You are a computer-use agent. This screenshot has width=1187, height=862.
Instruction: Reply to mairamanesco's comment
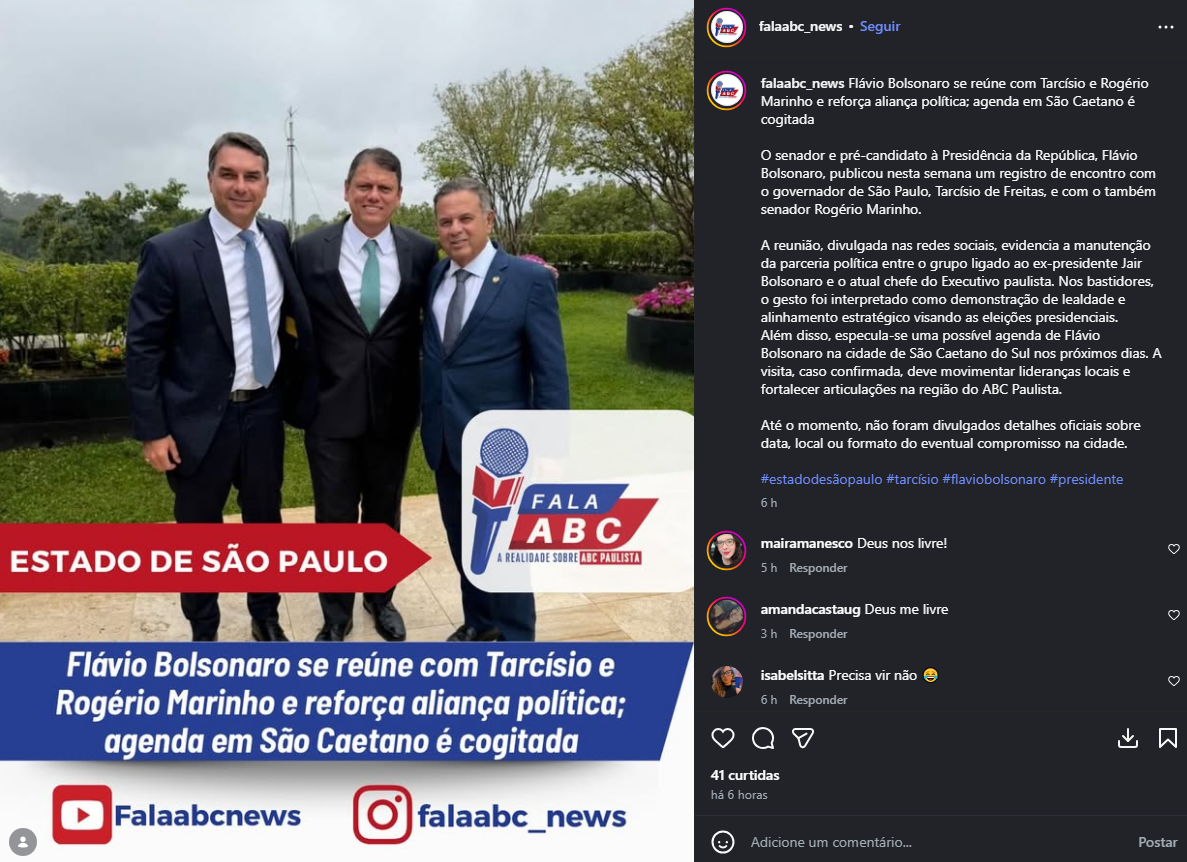pyautogui.click(x=818, y=568)
